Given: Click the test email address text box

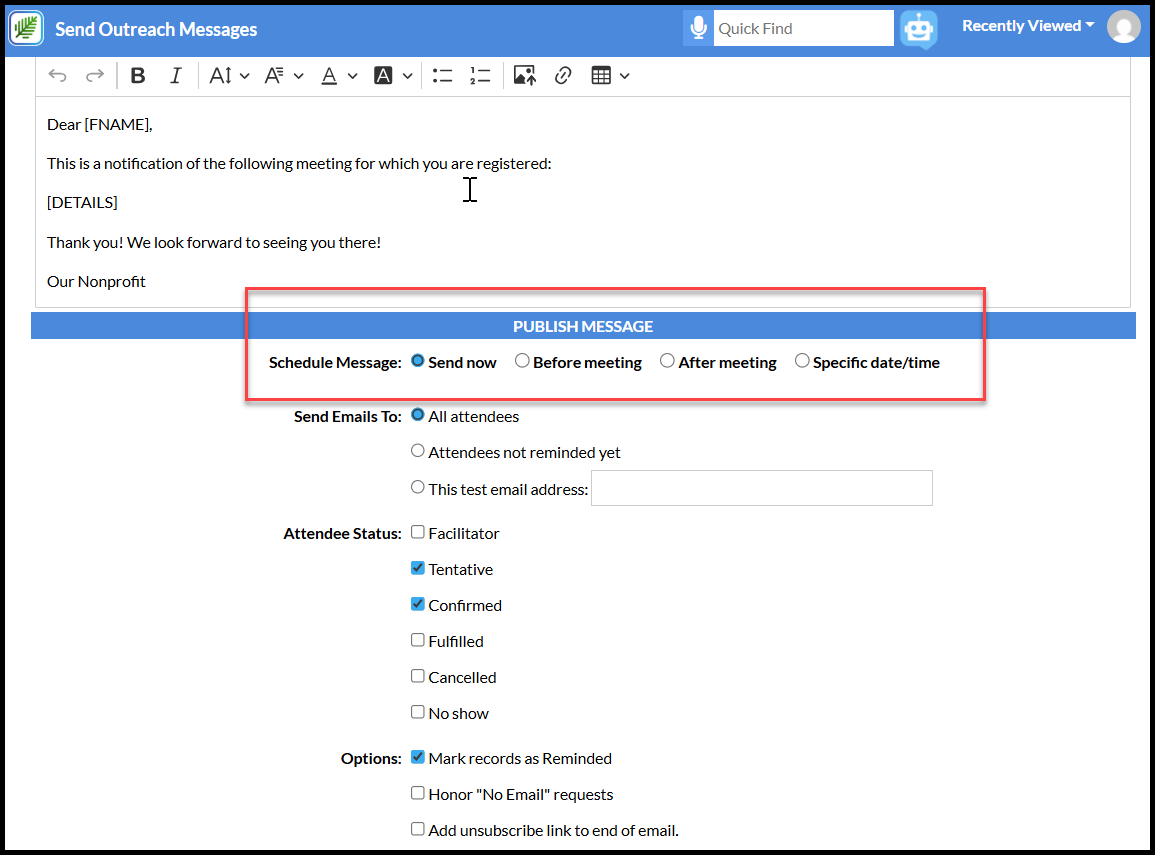Looking at the screenshot, I should [762, 488].
